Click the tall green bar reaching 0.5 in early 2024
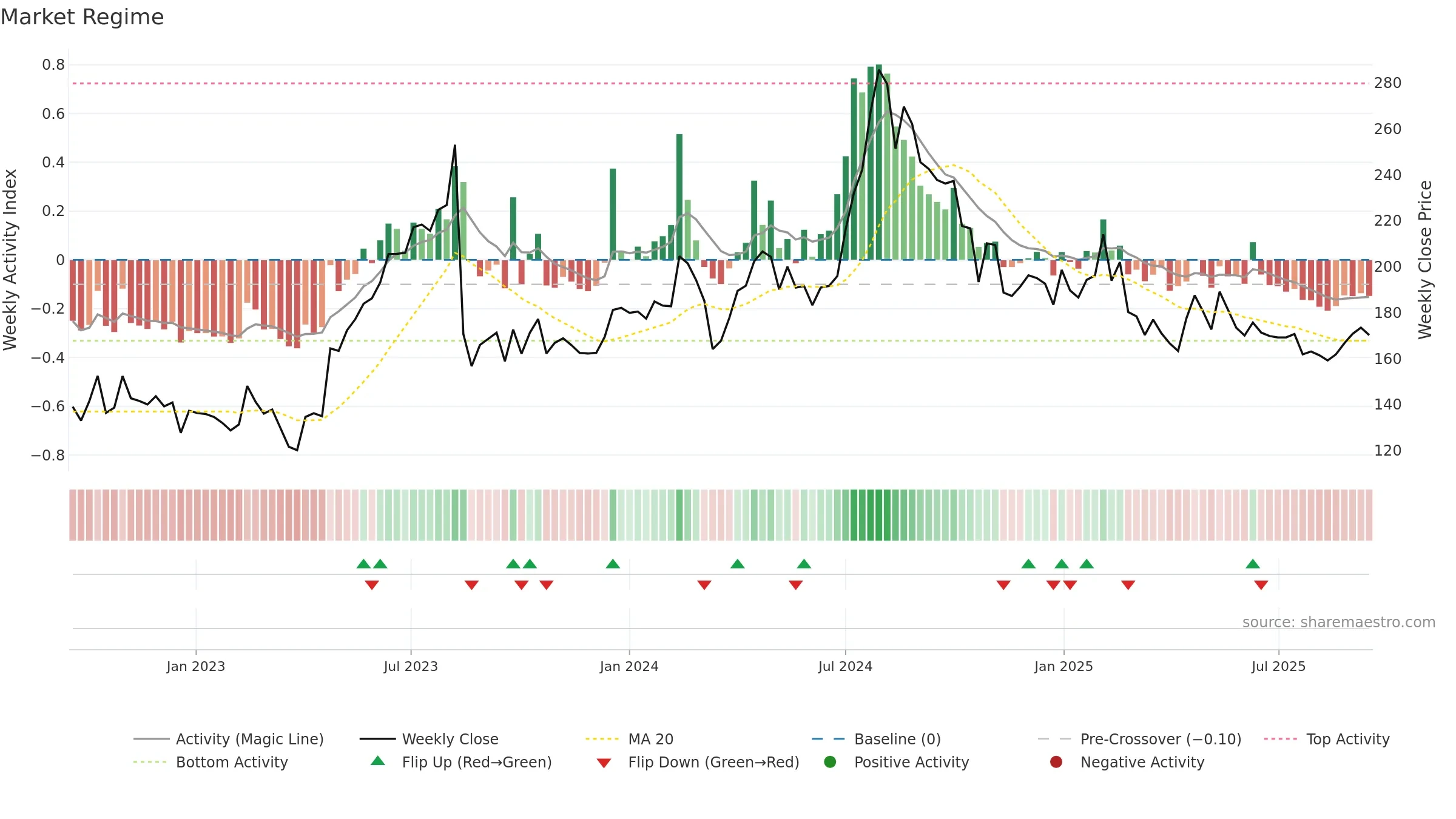This screenshot has width=1456, height=819. pos(679,197)
